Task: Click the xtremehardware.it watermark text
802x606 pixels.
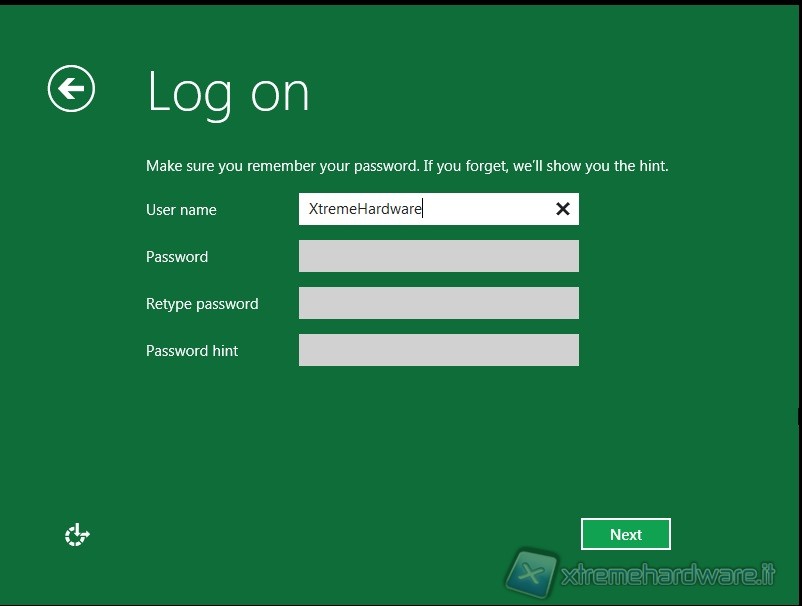Action: 668,575
